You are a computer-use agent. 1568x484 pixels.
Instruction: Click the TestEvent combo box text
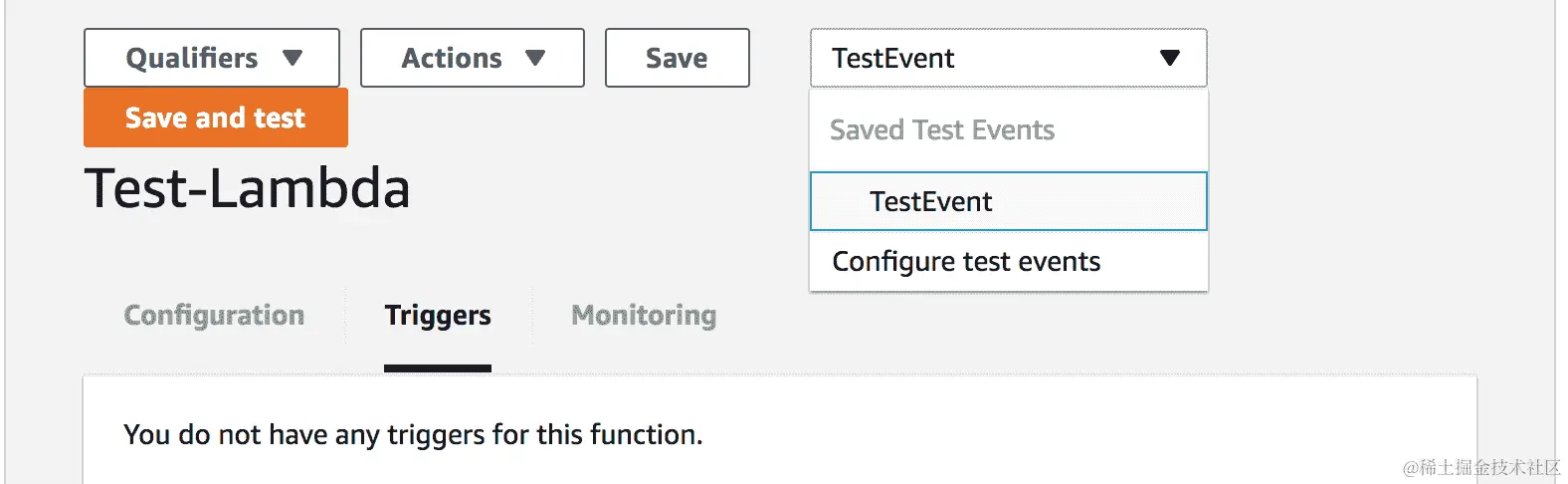coord(893,58)
